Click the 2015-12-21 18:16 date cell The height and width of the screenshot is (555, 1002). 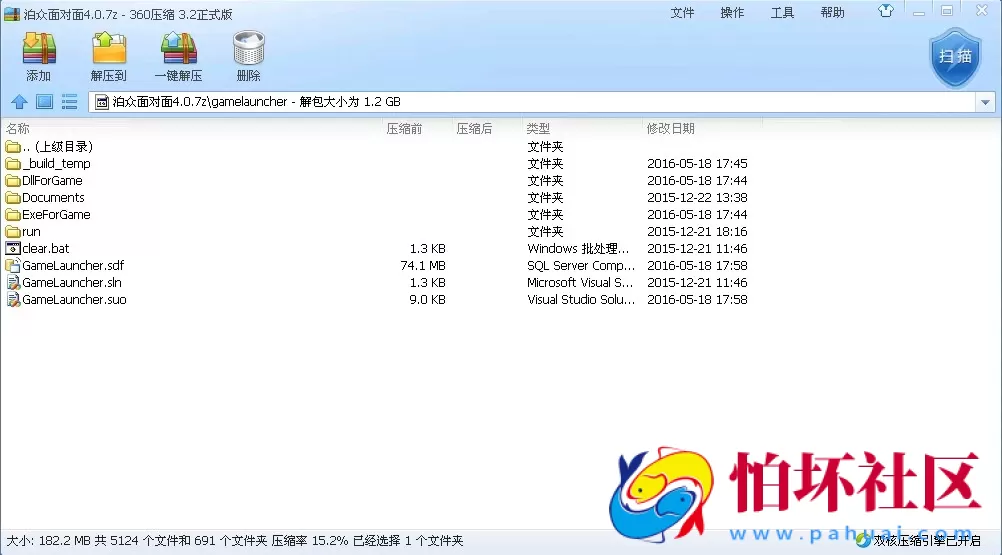click(x=697, y=232)
